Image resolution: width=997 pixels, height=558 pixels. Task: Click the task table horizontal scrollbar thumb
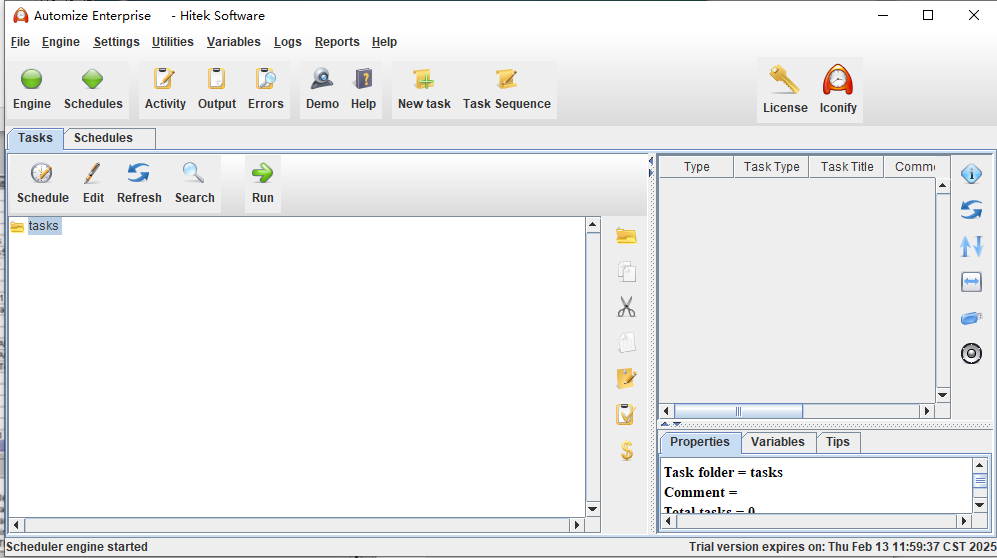(738, 411)
